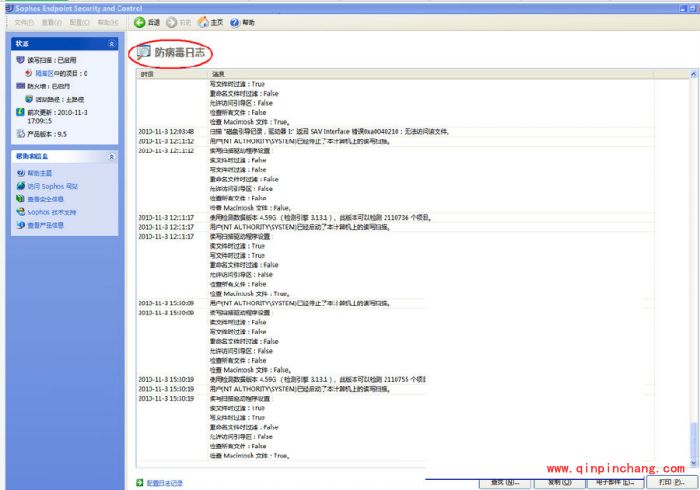
Task: Click the grey Forward (前进) arrow icon
Action: (x=171, y=22)
